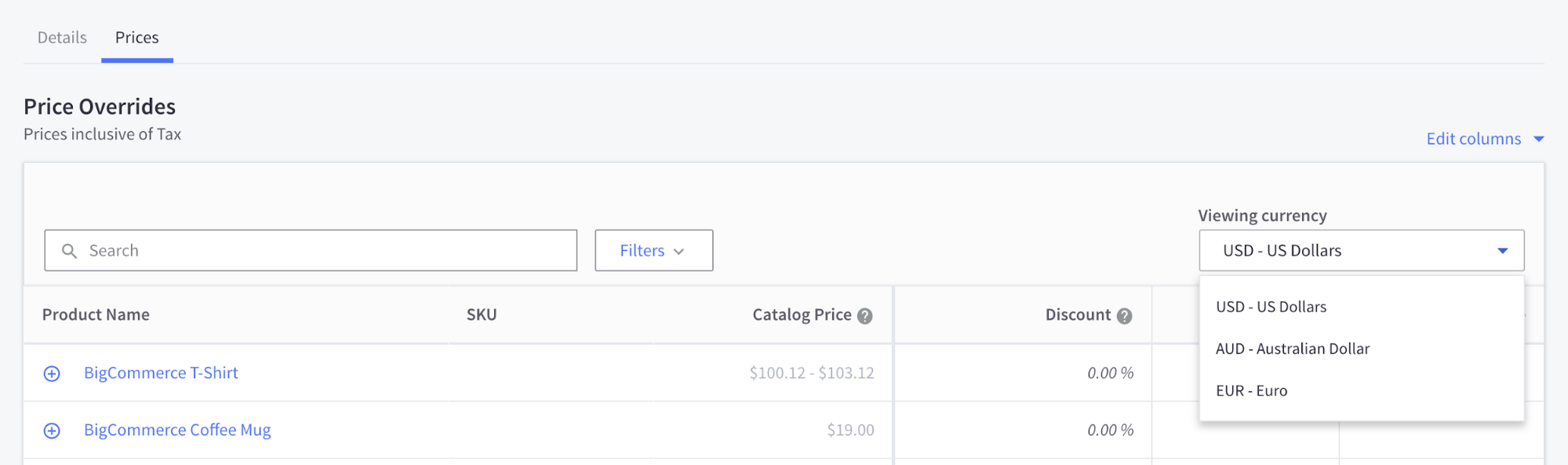Click into the Search input field
The image size is (1568, 465).
(x=311, y=251)
